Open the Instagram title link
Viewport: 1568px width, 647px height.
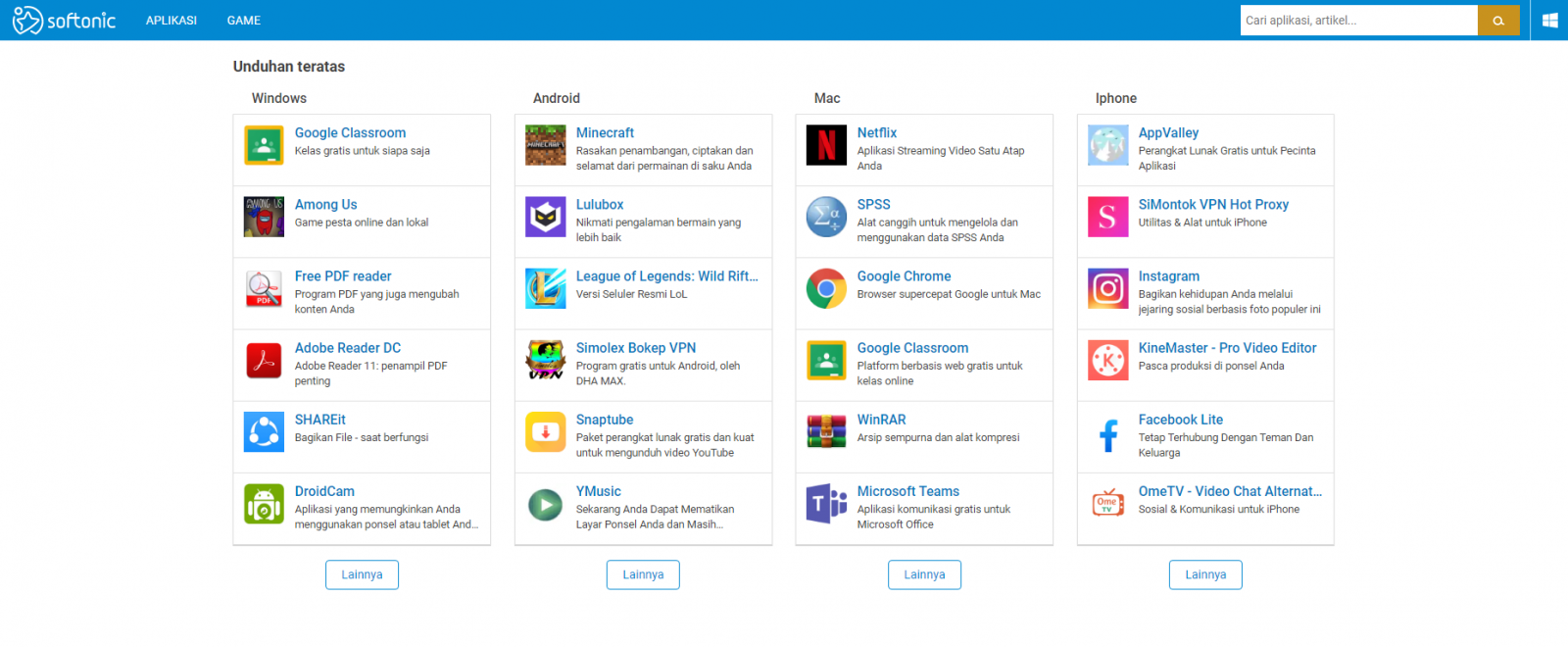pyautogui.click(x=1169, y=276)
